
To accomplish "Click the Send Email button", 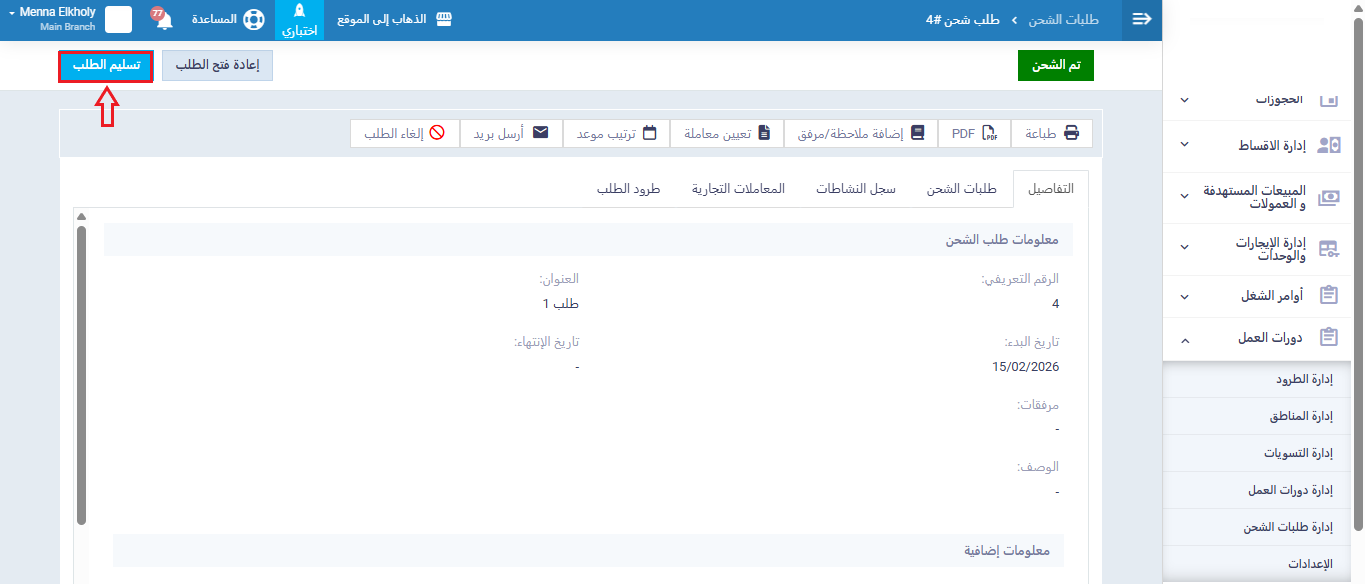I will pyautogui.click(x=511, y=133).
